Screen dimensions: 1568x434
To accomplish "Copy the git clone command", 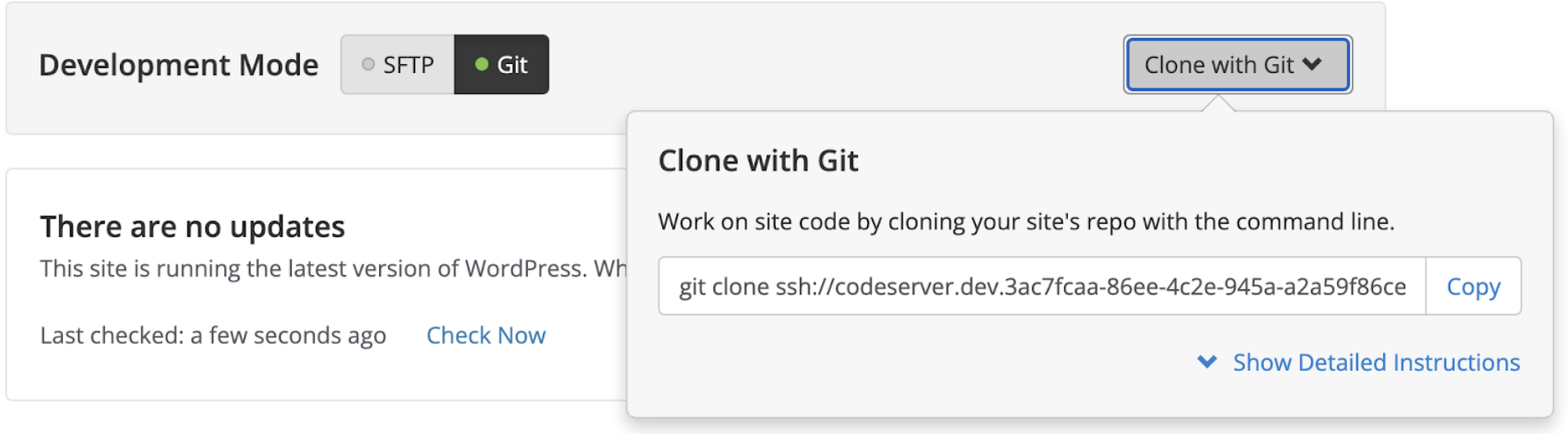I will 1472,287.
